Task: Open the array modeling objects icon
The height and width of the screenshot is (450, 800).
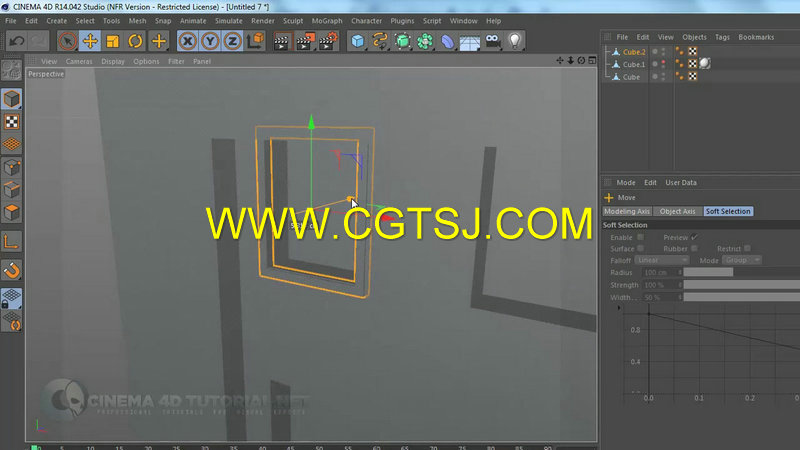Action: tap(424, 41)
